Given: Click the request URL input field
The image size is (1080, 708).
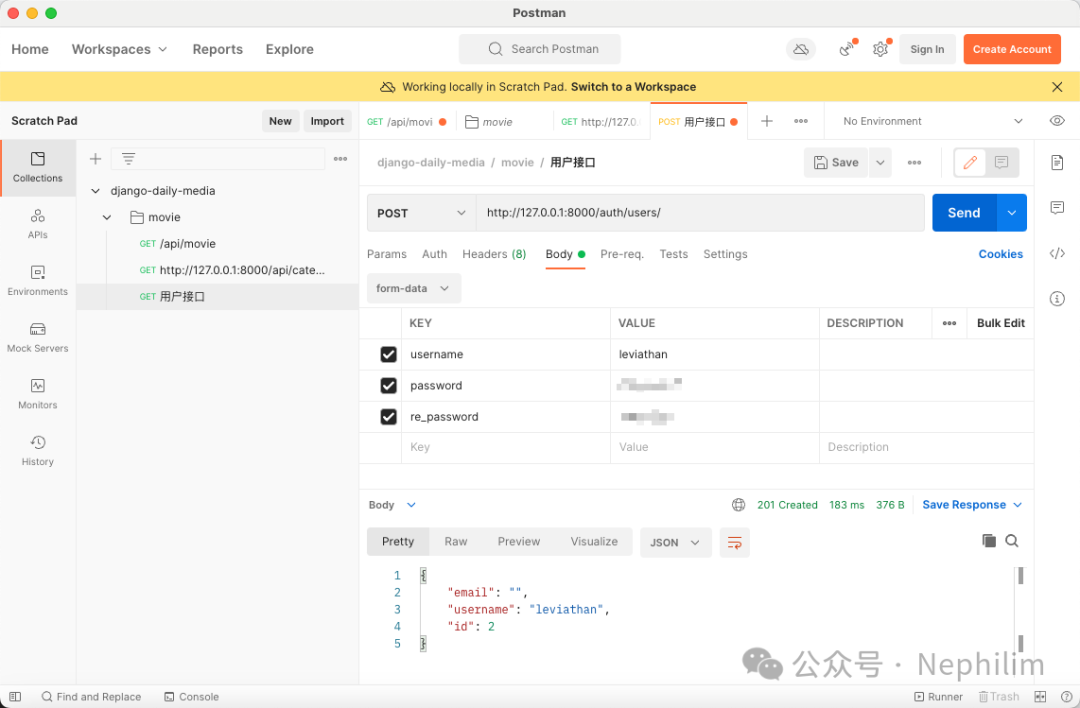Looking at the screenshot, I should 700,213.
